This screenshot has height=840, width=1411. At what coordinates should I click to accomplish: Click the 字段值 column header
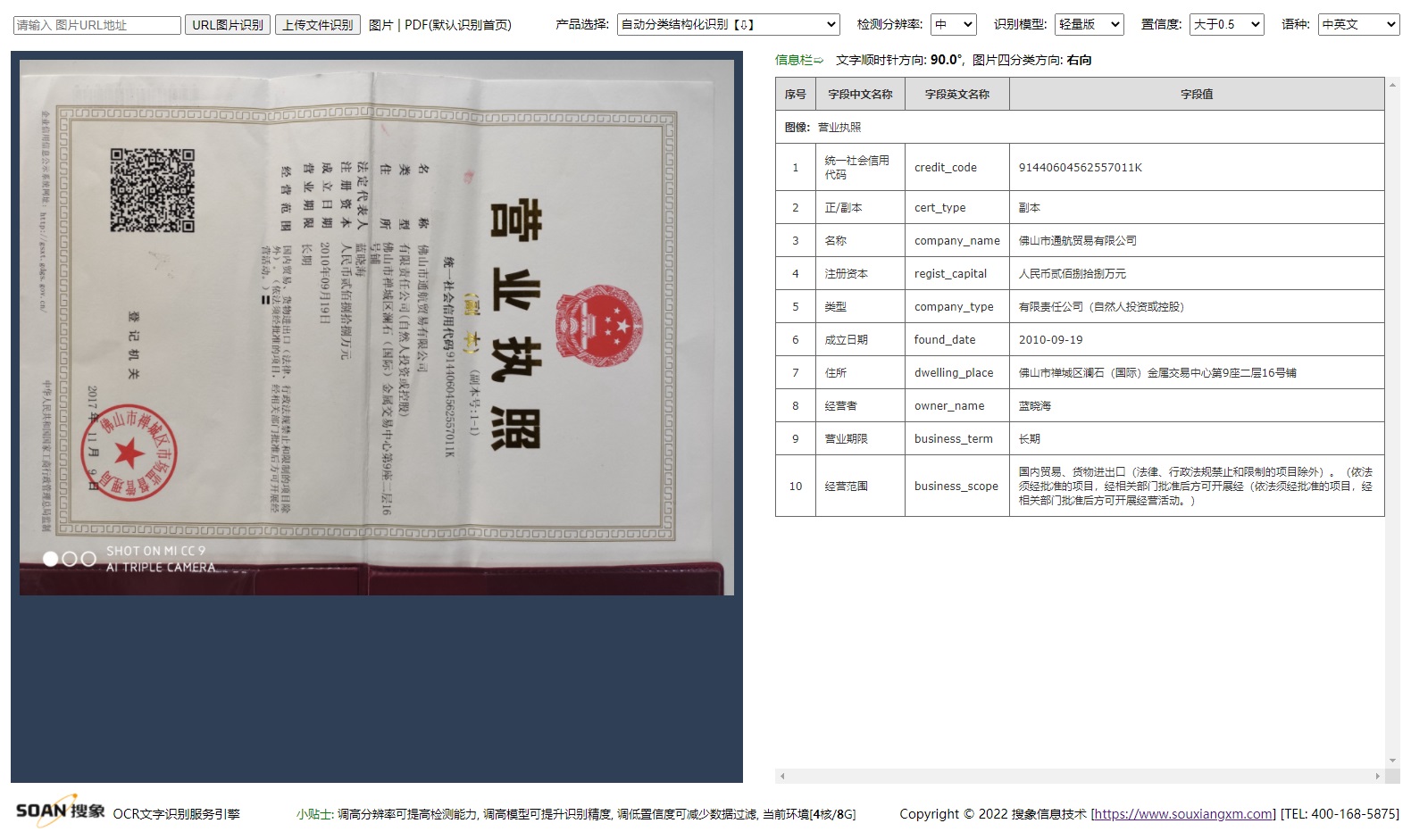tap(1197, 94)
